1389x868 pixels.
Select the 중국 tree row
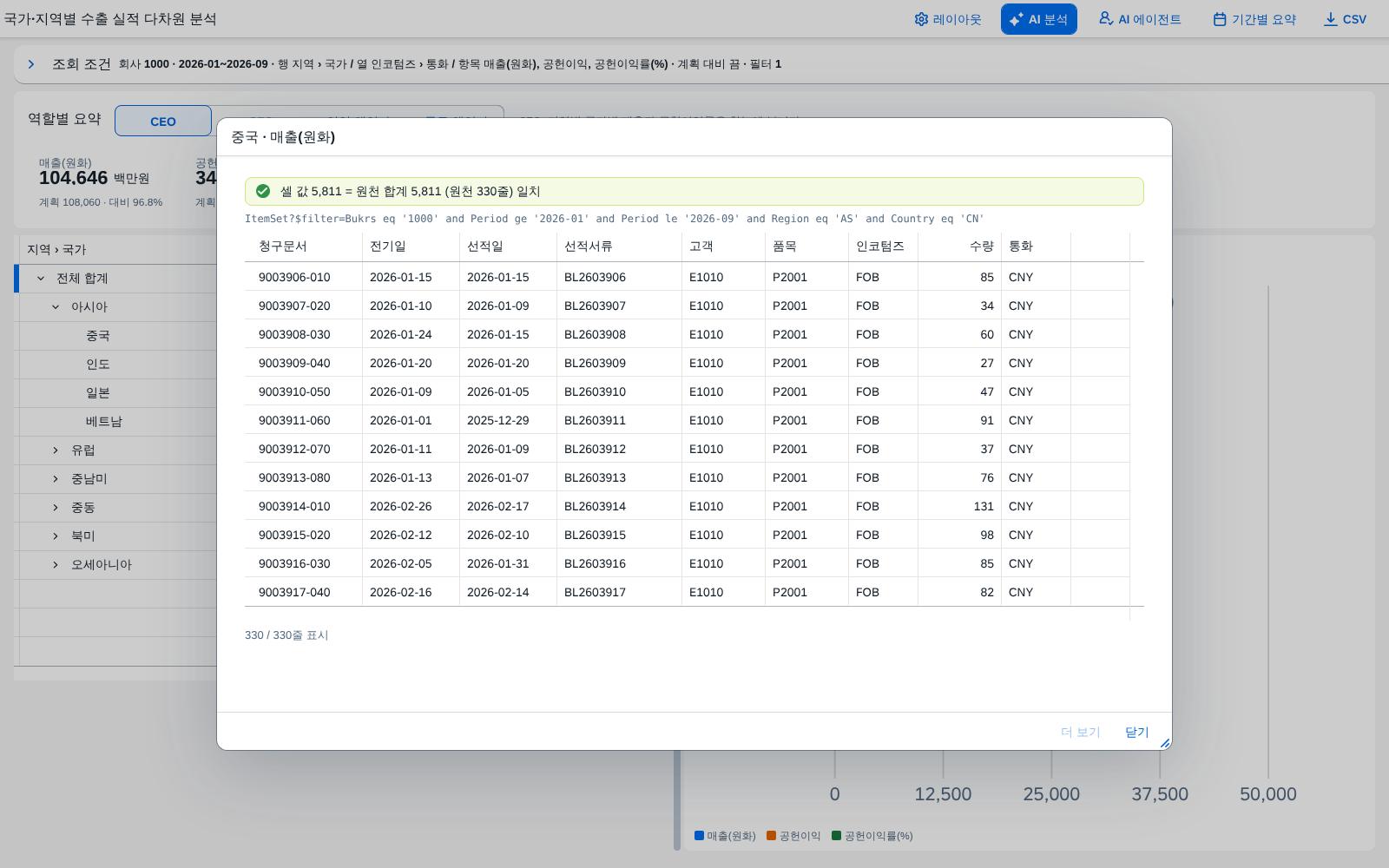click(x=115, y=336)
